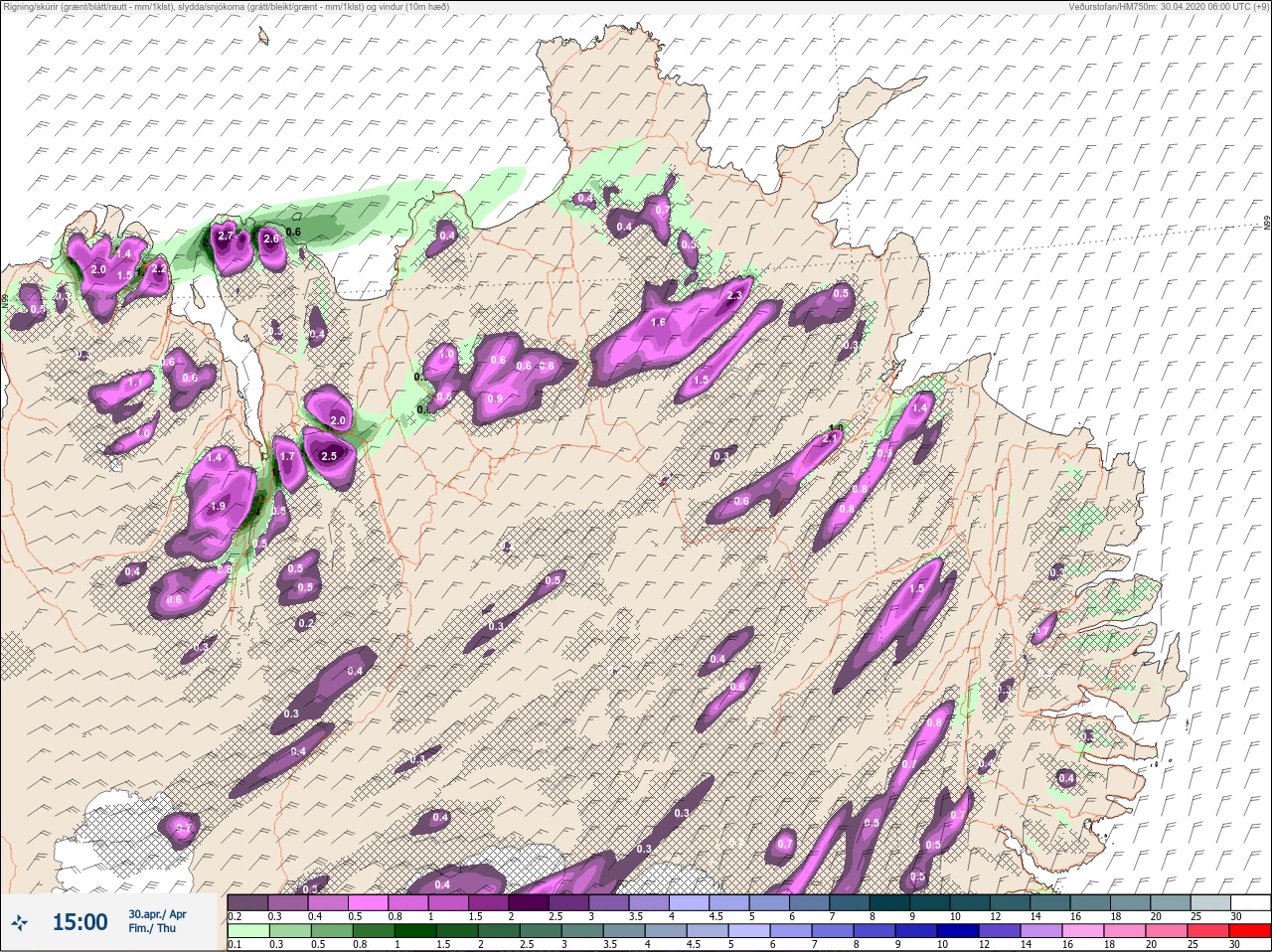Click the 1.9 precipitation value on the map
This screenshot has height=952, width=1272.
[x=218, y=507]
